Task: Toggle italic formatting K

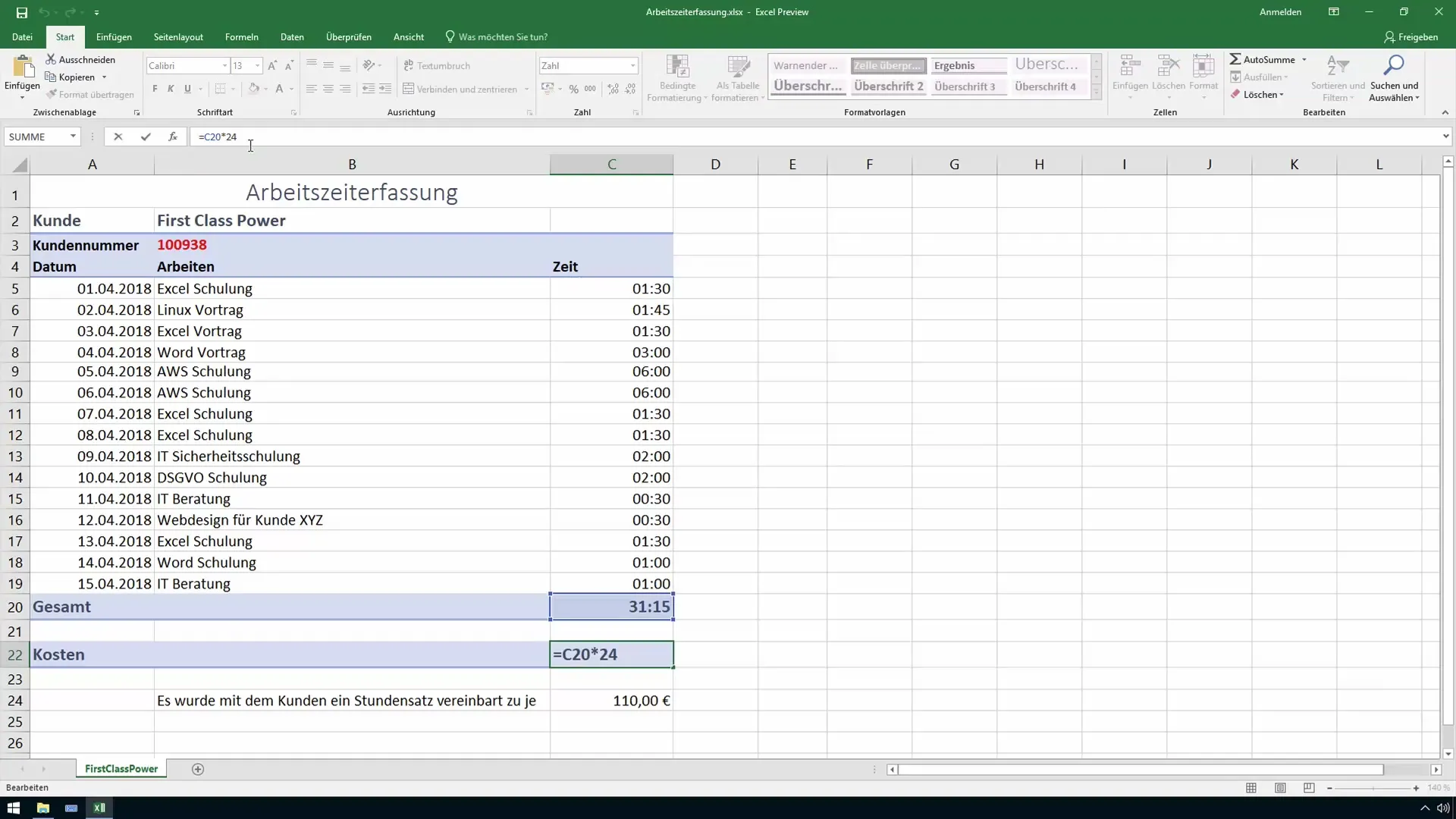Action: pyautogui.click(x=171, y=89)
